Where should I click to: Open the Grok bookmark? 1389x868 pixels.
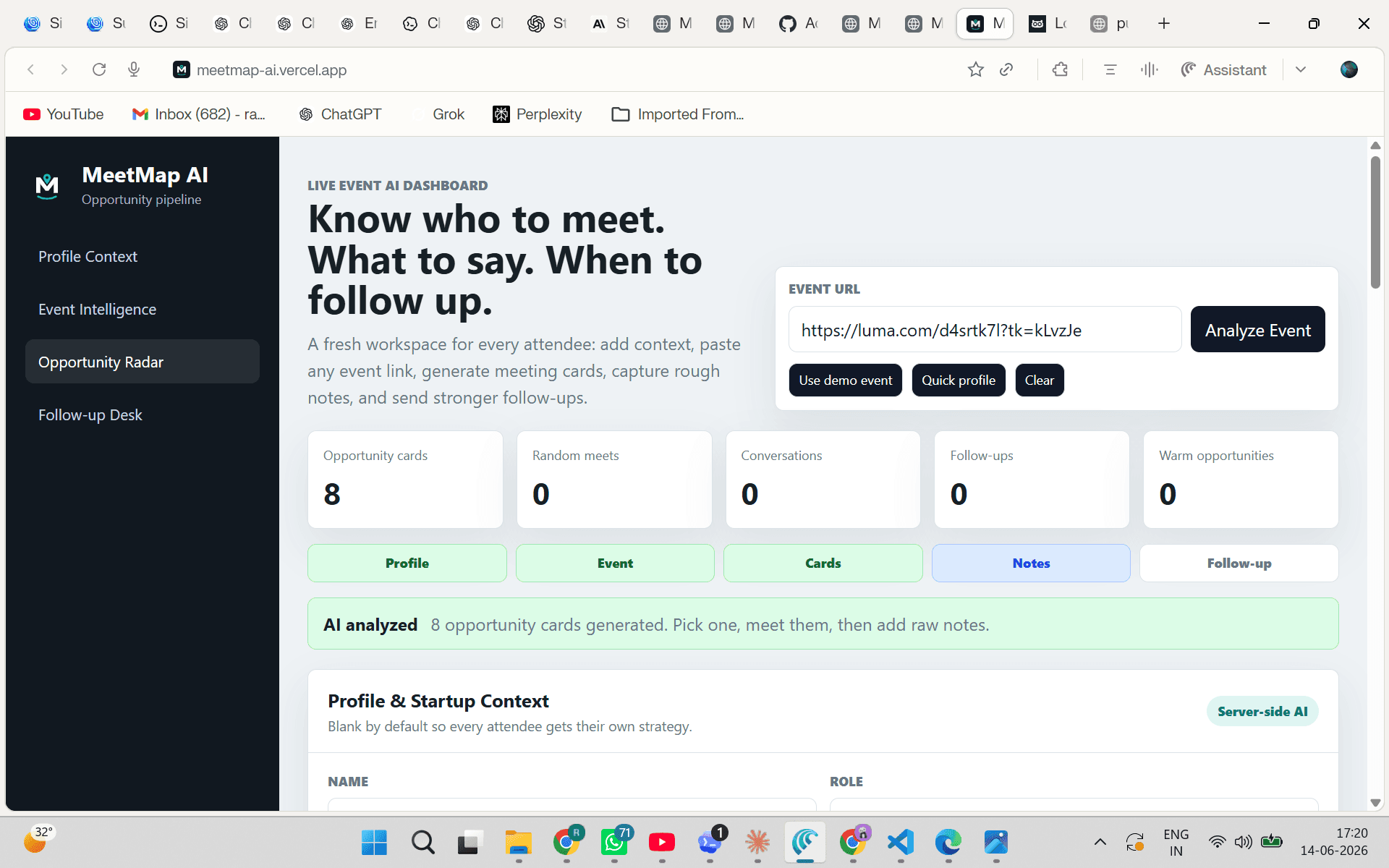click(x=438, y=114)
